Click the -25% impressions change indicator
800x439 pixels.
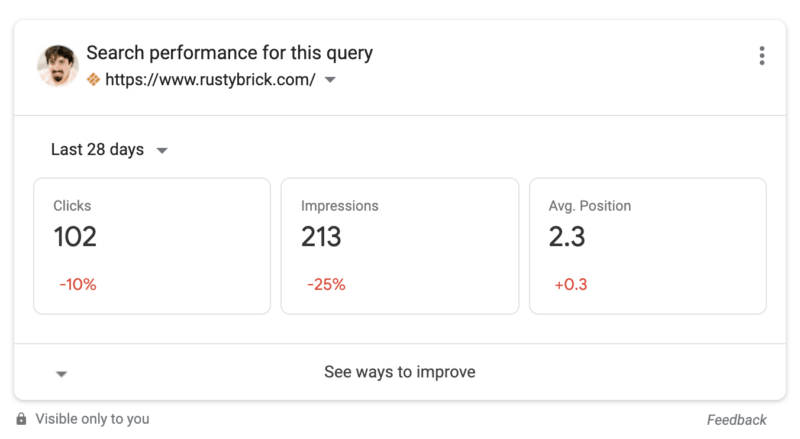pos(326,285)
